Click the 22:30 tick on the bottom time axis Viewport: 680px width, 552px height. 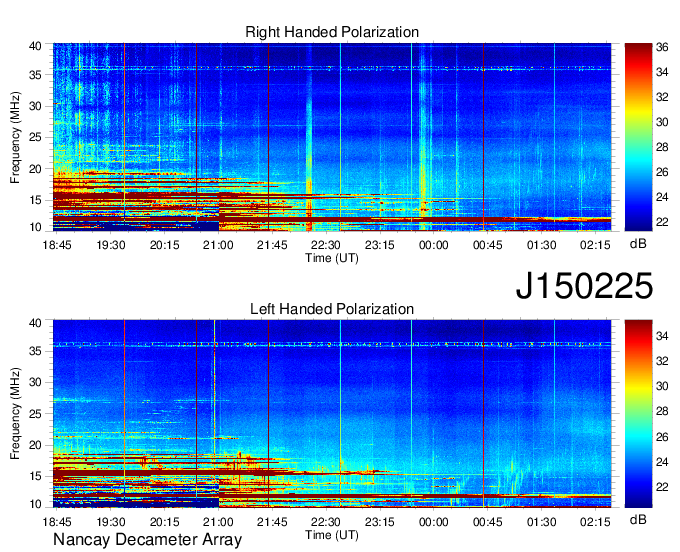[326, 522]
